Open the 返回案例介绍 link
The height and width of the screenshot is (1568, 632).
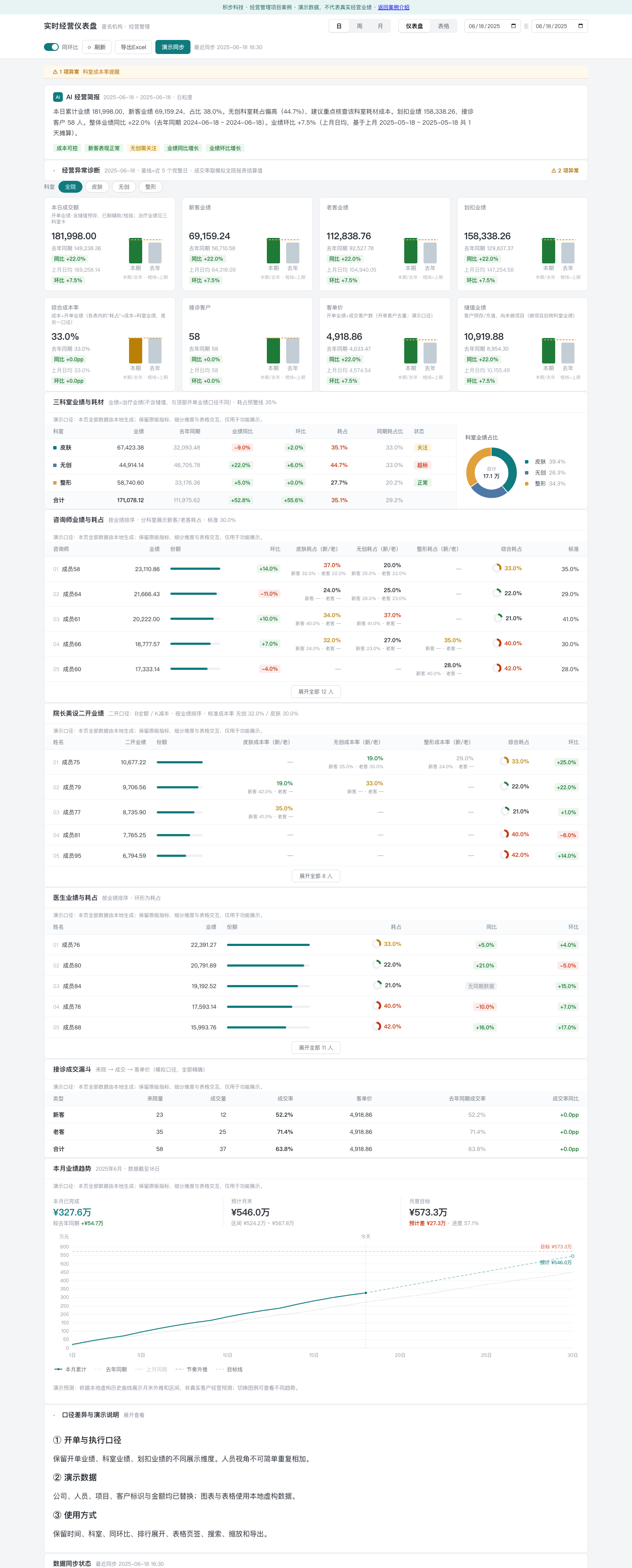(393, 7)
